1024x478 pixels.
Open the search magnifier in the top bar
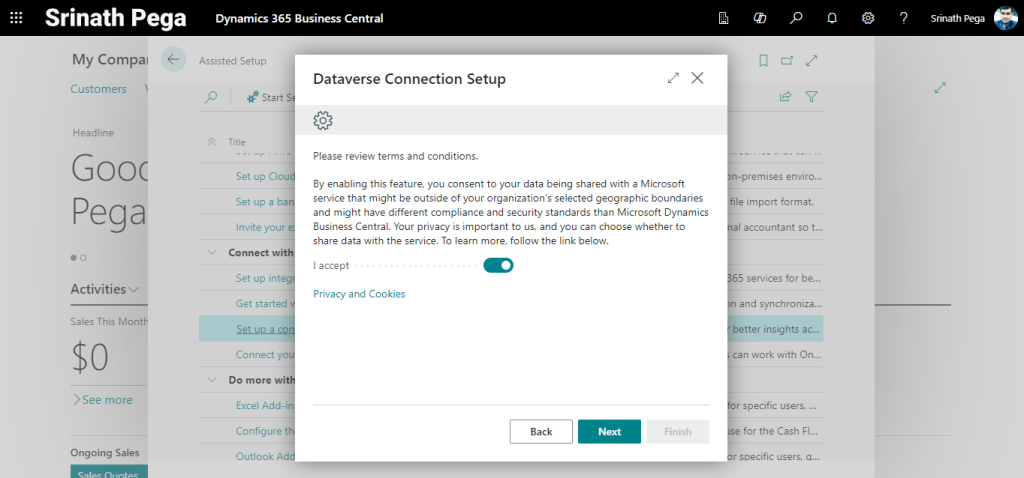coord(796,18)
